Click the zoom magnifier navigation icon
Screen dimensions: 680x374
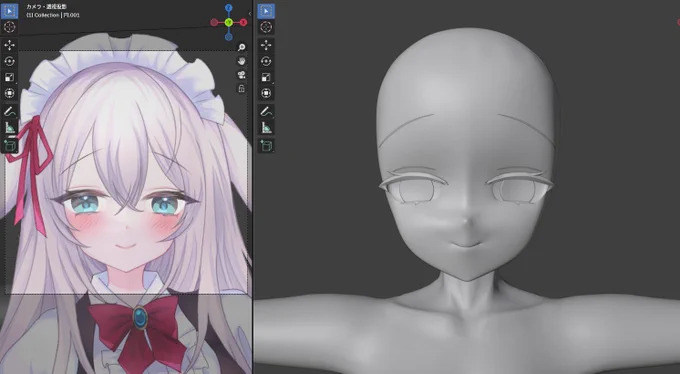[242, 47]
